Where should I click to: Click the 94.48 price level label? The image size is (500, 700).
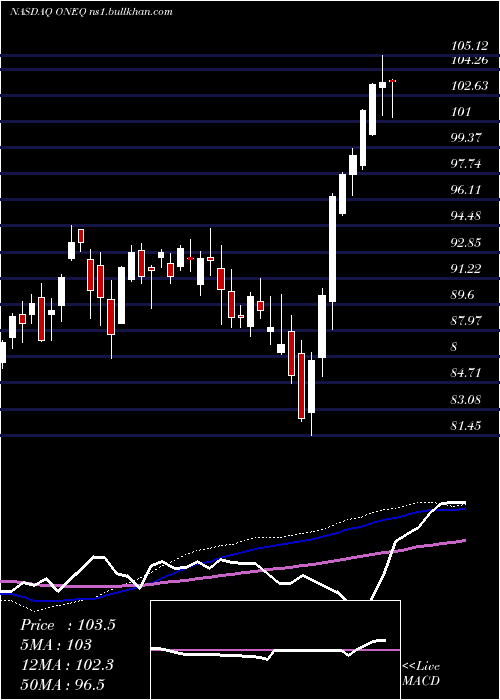point(467,216)
